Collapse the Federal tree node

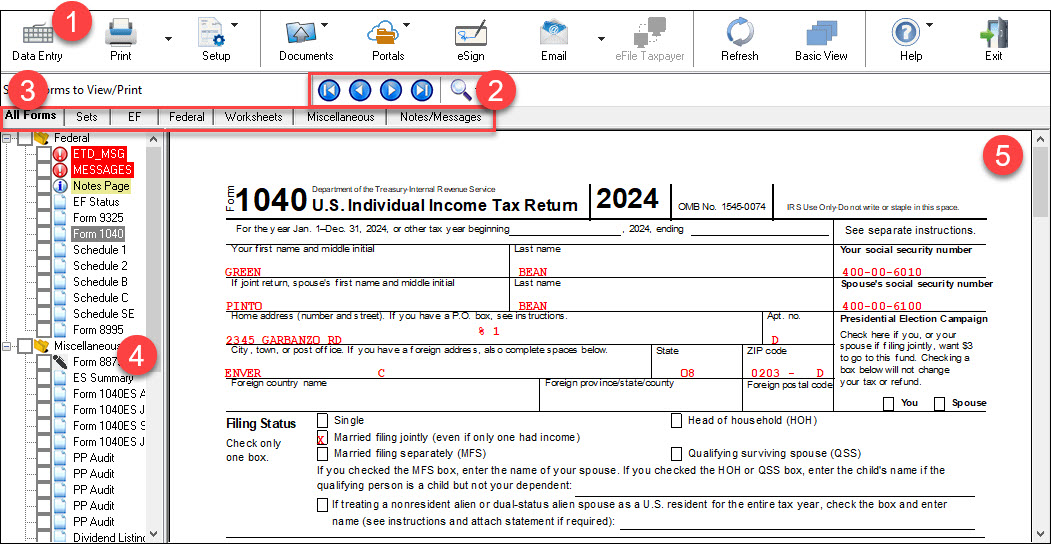click(x=7, y=138)
